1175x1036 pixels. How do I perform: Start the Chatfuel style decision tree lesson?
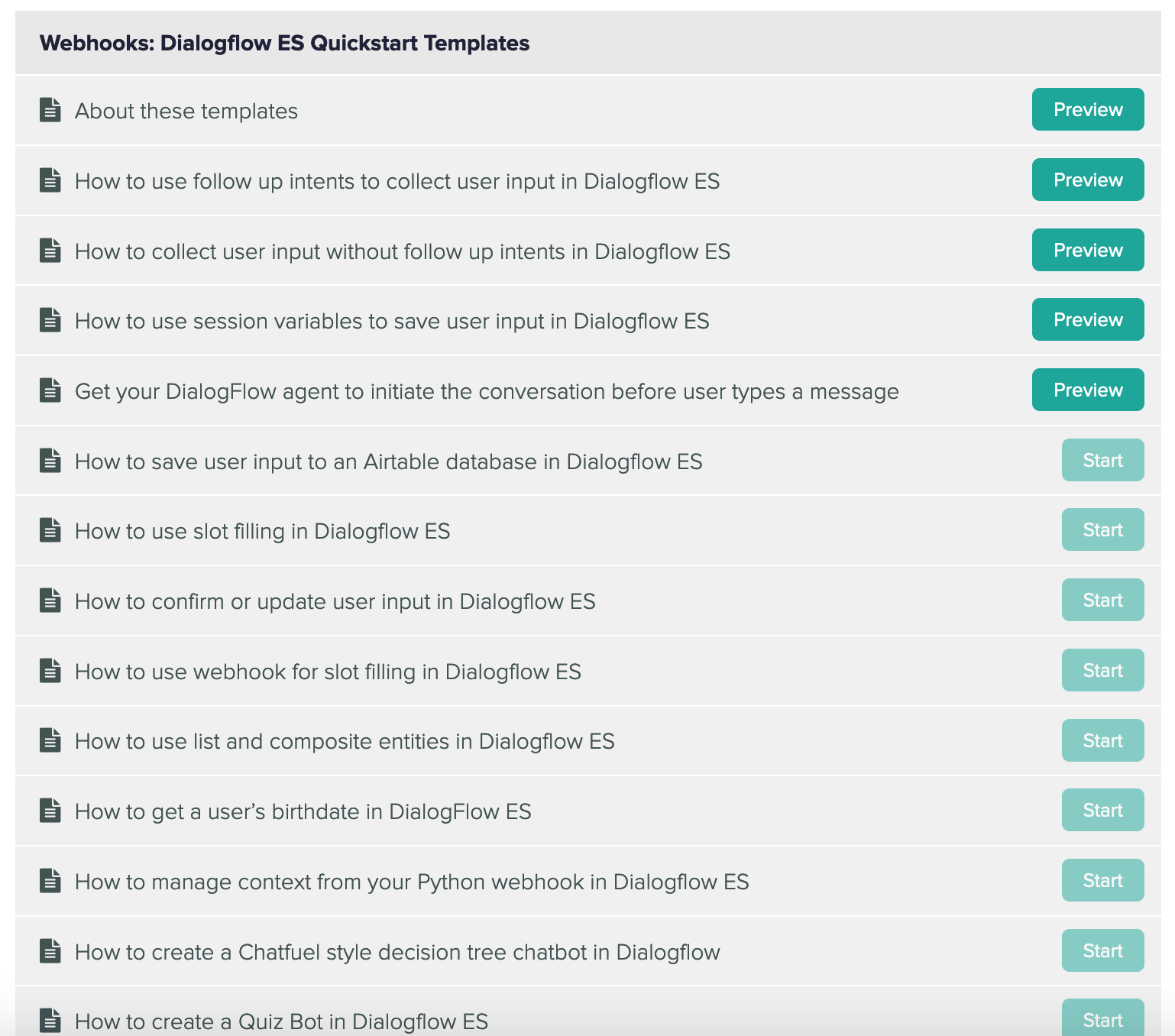tap(1102, 950)
